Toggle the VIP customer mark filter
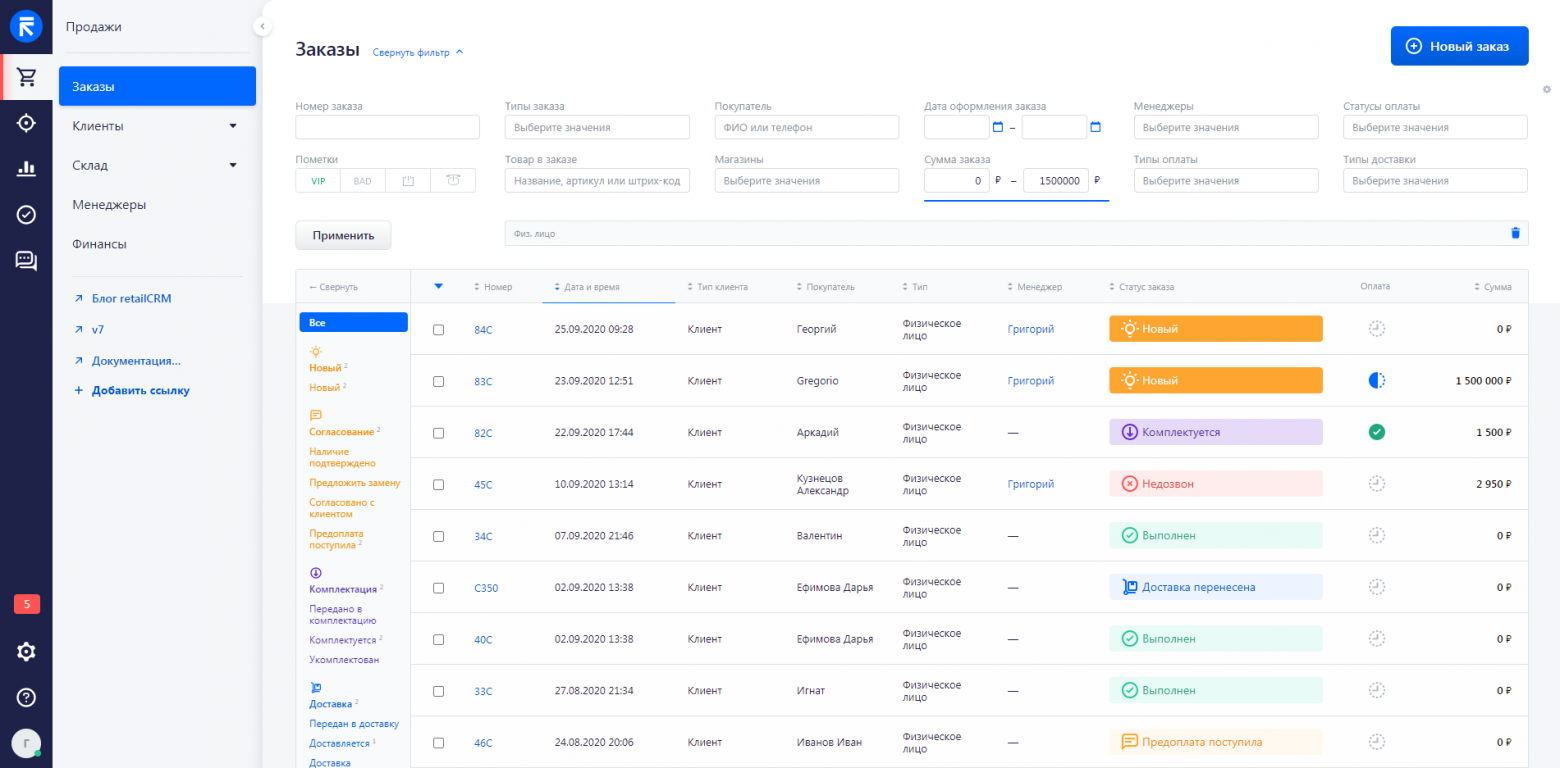1560x768 pixels. [317, 181]
